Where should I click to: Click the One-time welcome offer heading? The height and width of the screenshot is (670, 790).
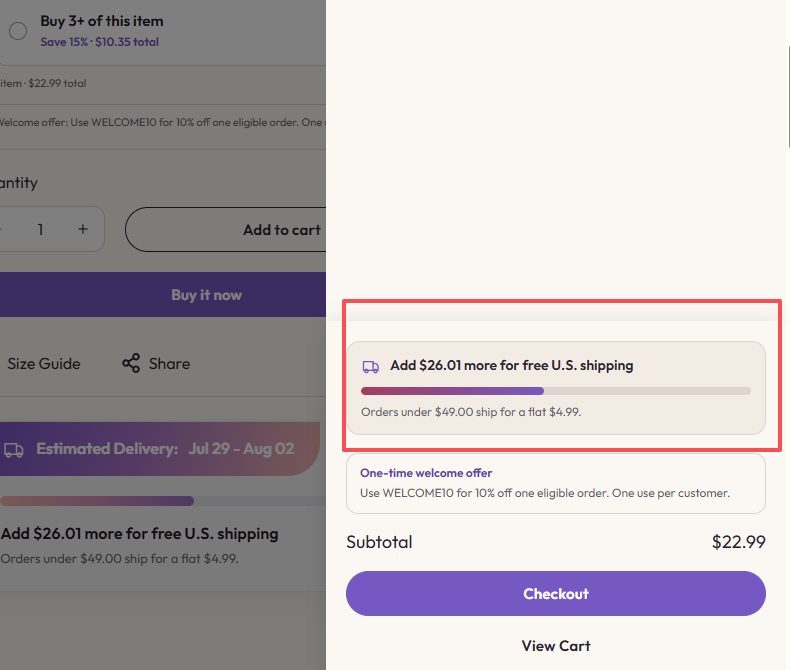426,473
